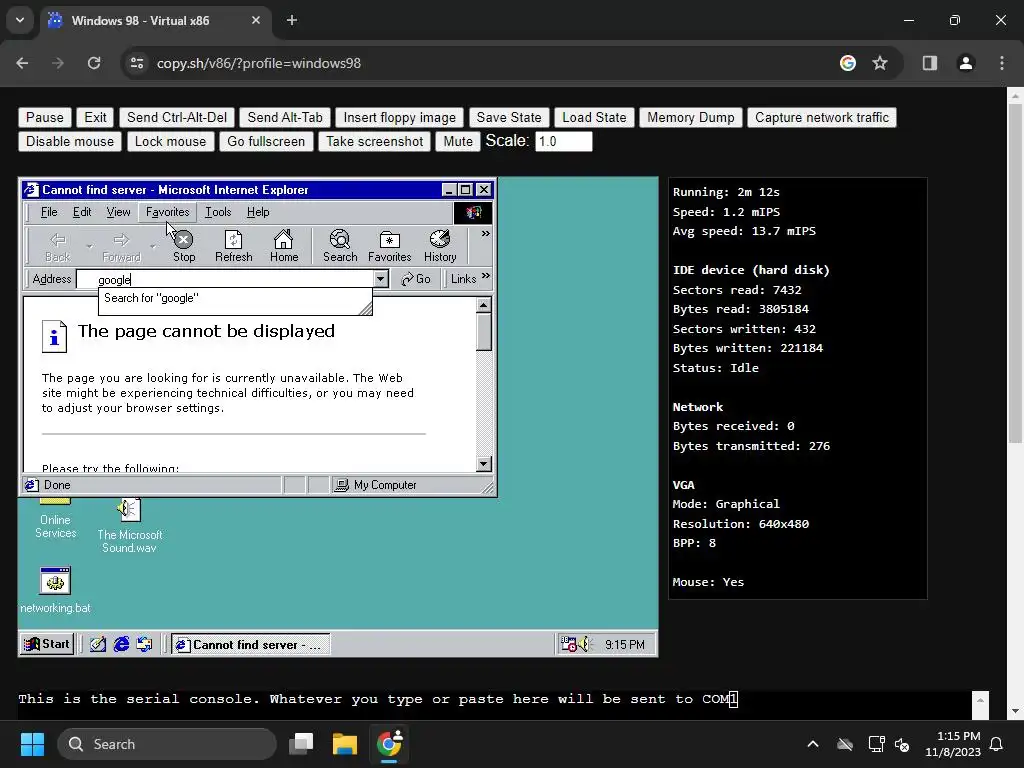Screen dimensions: 1024x768
Task: Click Show Desktop icon in Quick Launch
Action: coord(98,645)
